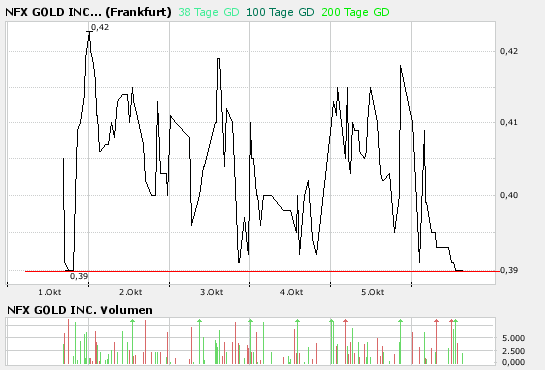Click the 0,000 volume axis label
The image size is (545, 384).
tap(513, 362)
